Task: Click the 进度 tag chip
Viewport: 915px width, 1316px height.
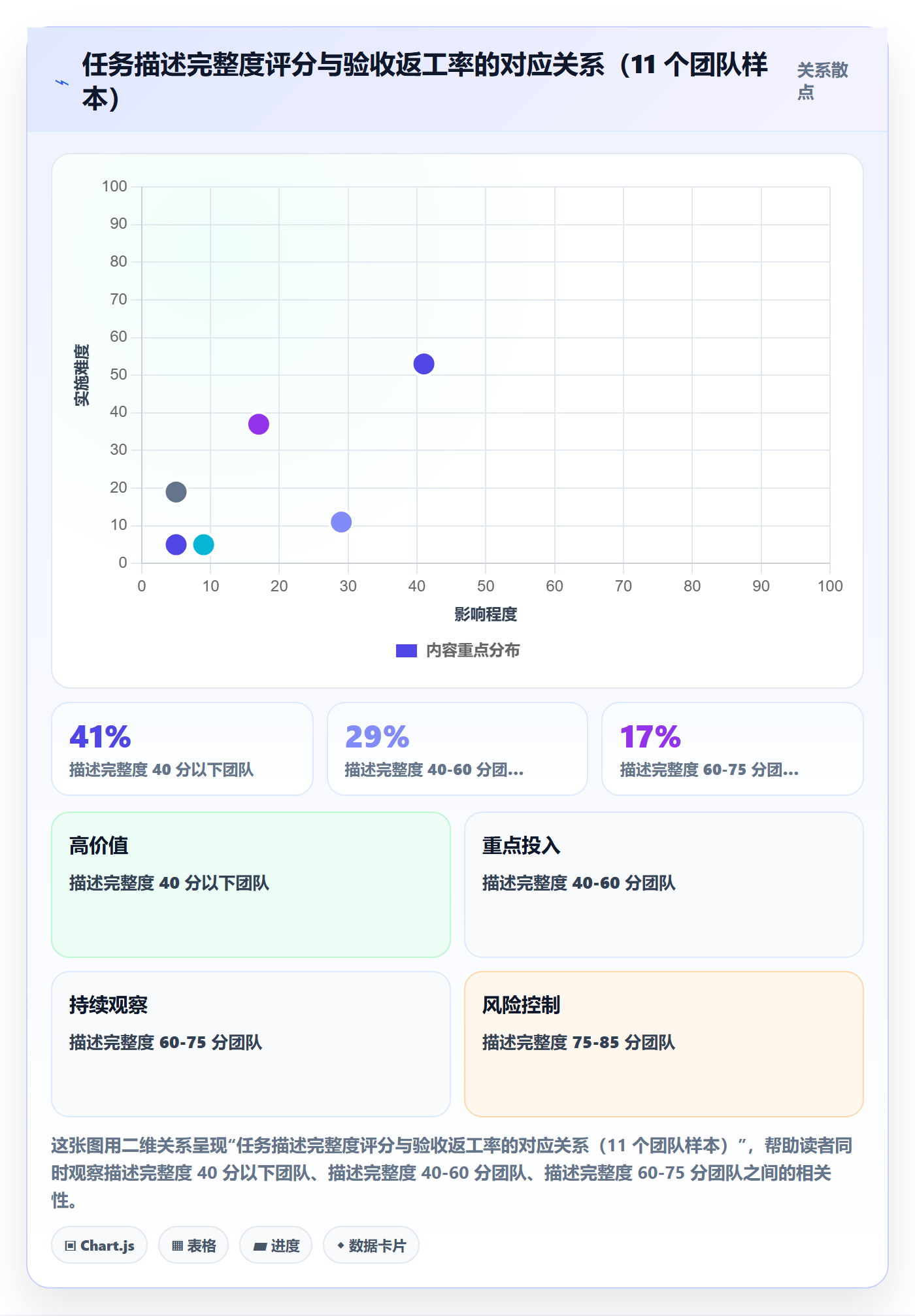Action: (x=276, y=1245)
